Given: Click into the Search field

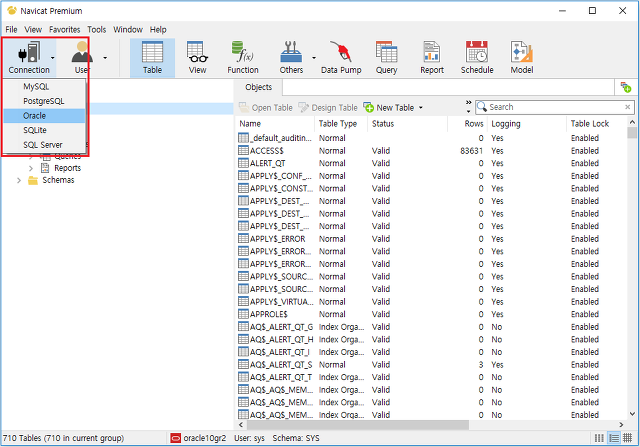Looking at the screenshot, I should pos(555,107).
